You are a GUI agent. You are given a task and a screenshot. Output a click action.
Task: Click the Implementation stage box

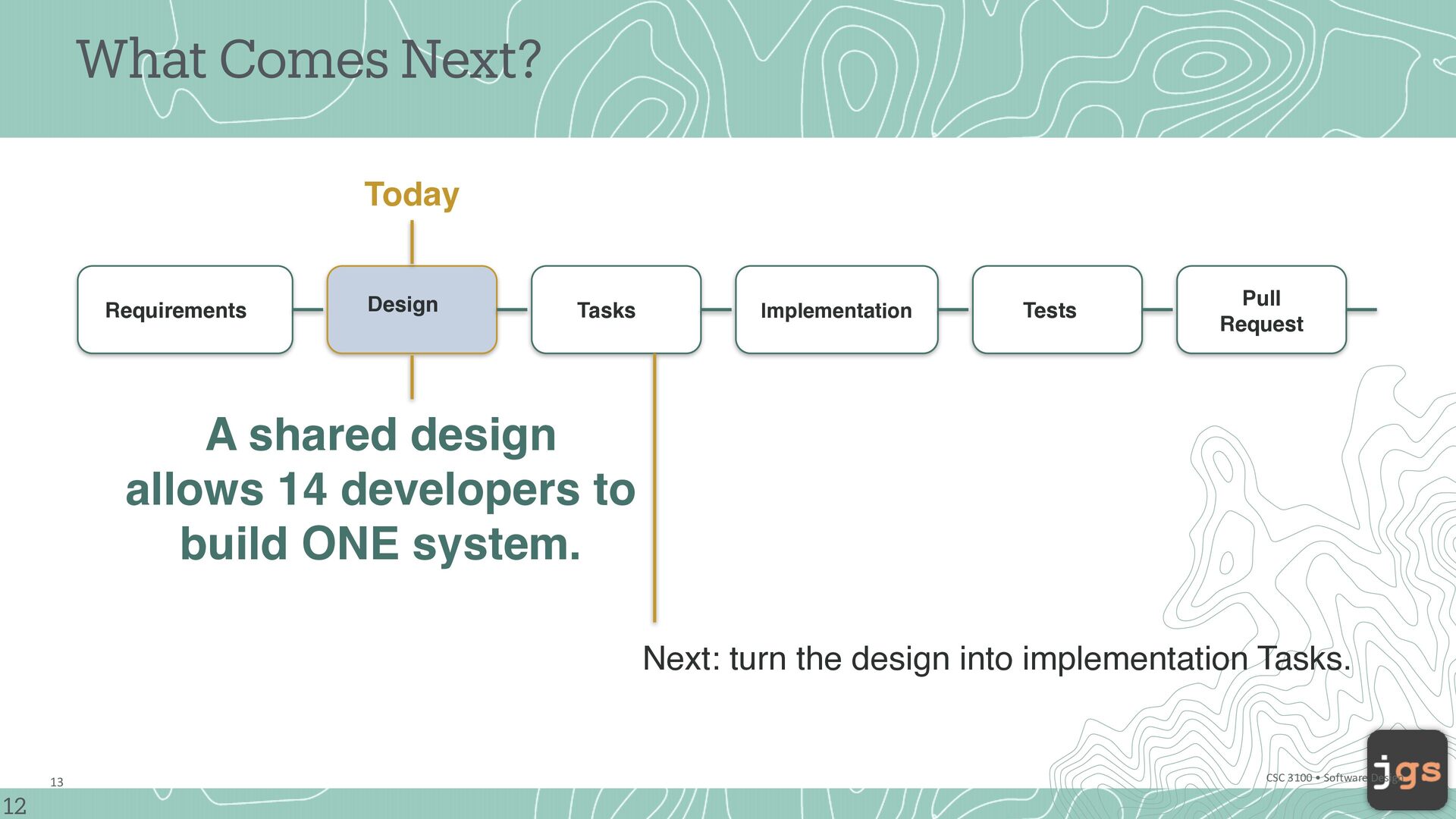(836, 309)
